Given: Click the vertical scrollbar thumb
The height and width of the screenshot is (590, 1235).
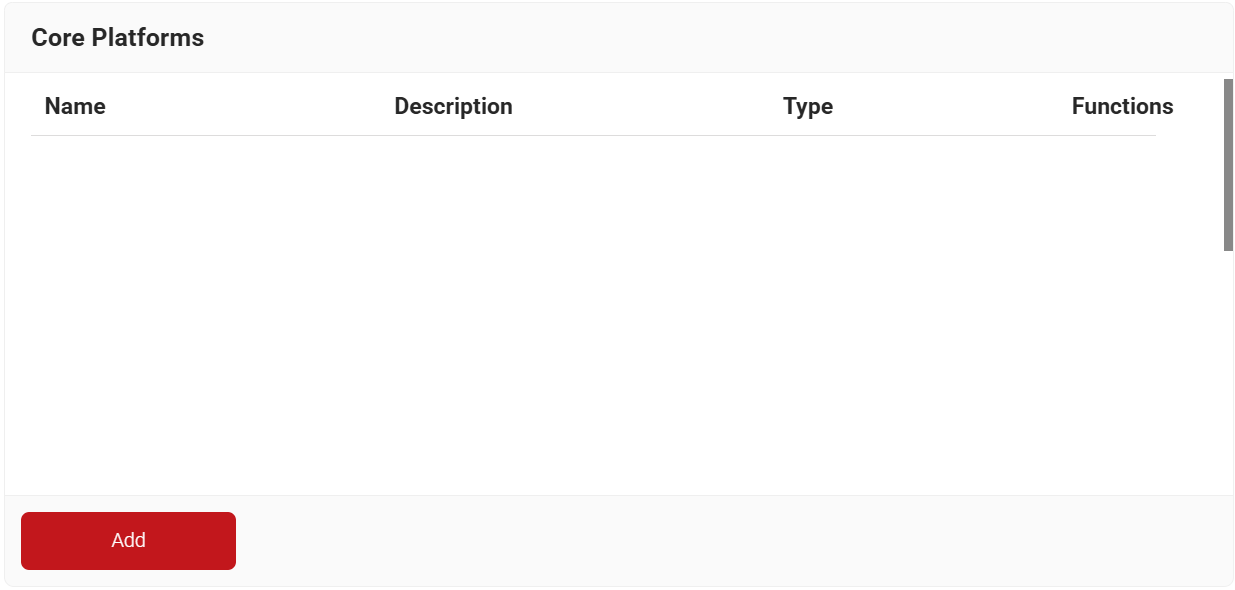Looking at the screenshot, I should click(x=1228, y=165).
